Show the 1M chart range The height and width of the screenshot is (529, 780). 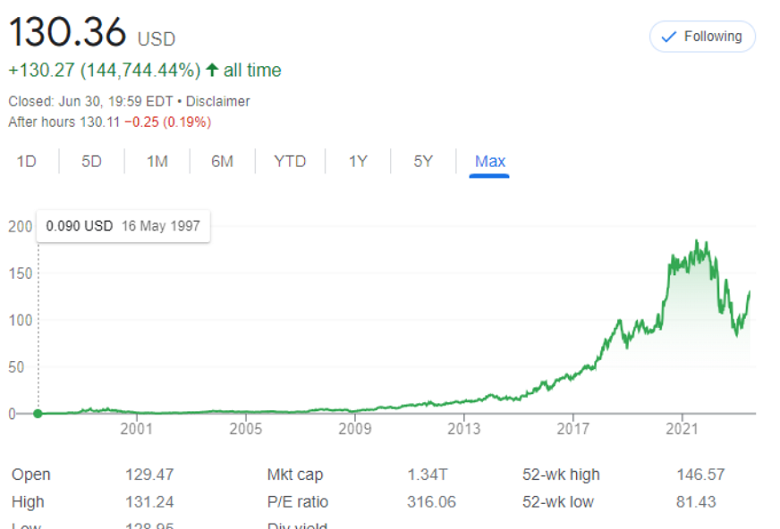coord(157,161)
